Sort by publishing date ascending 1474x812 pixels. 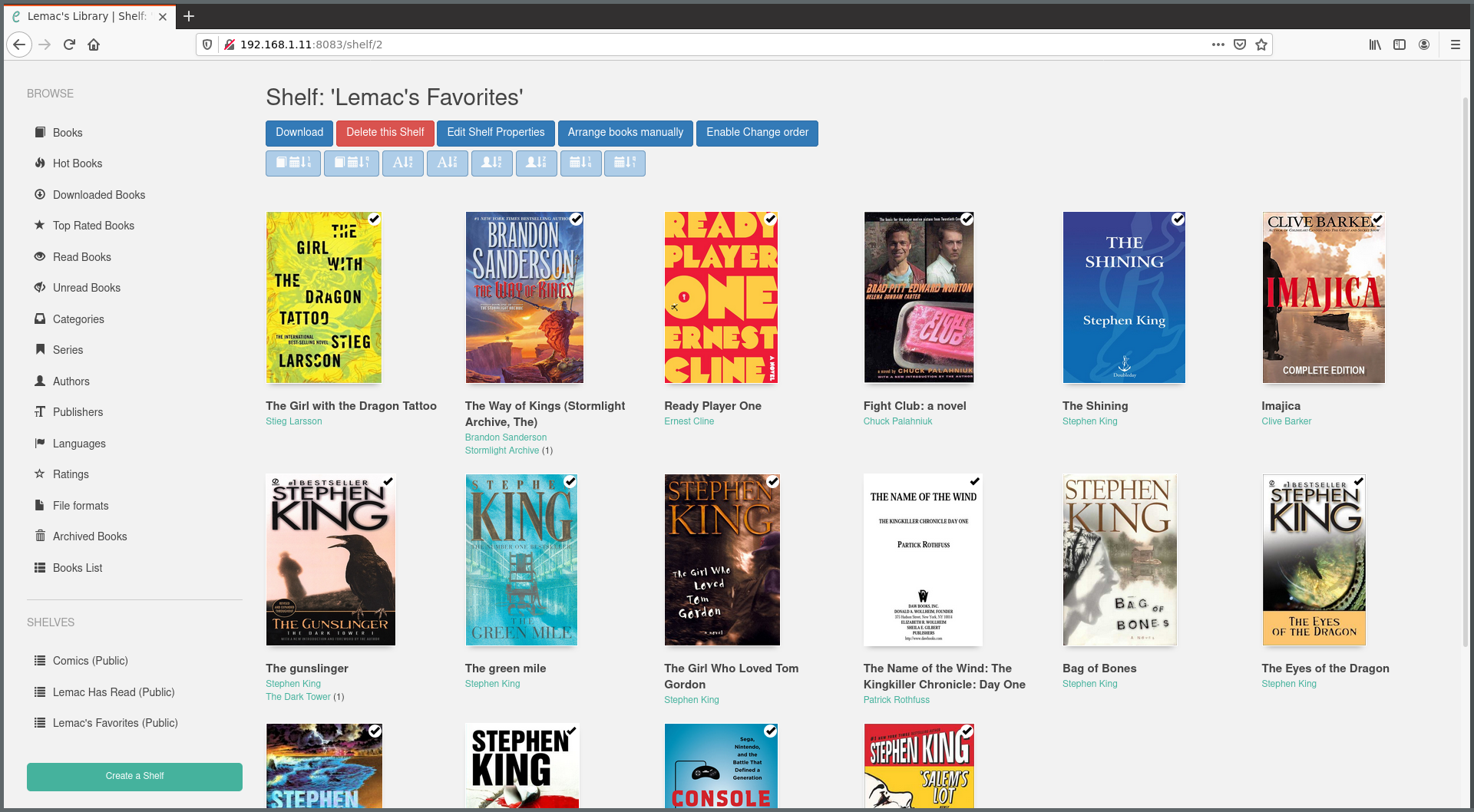[581, 163]
